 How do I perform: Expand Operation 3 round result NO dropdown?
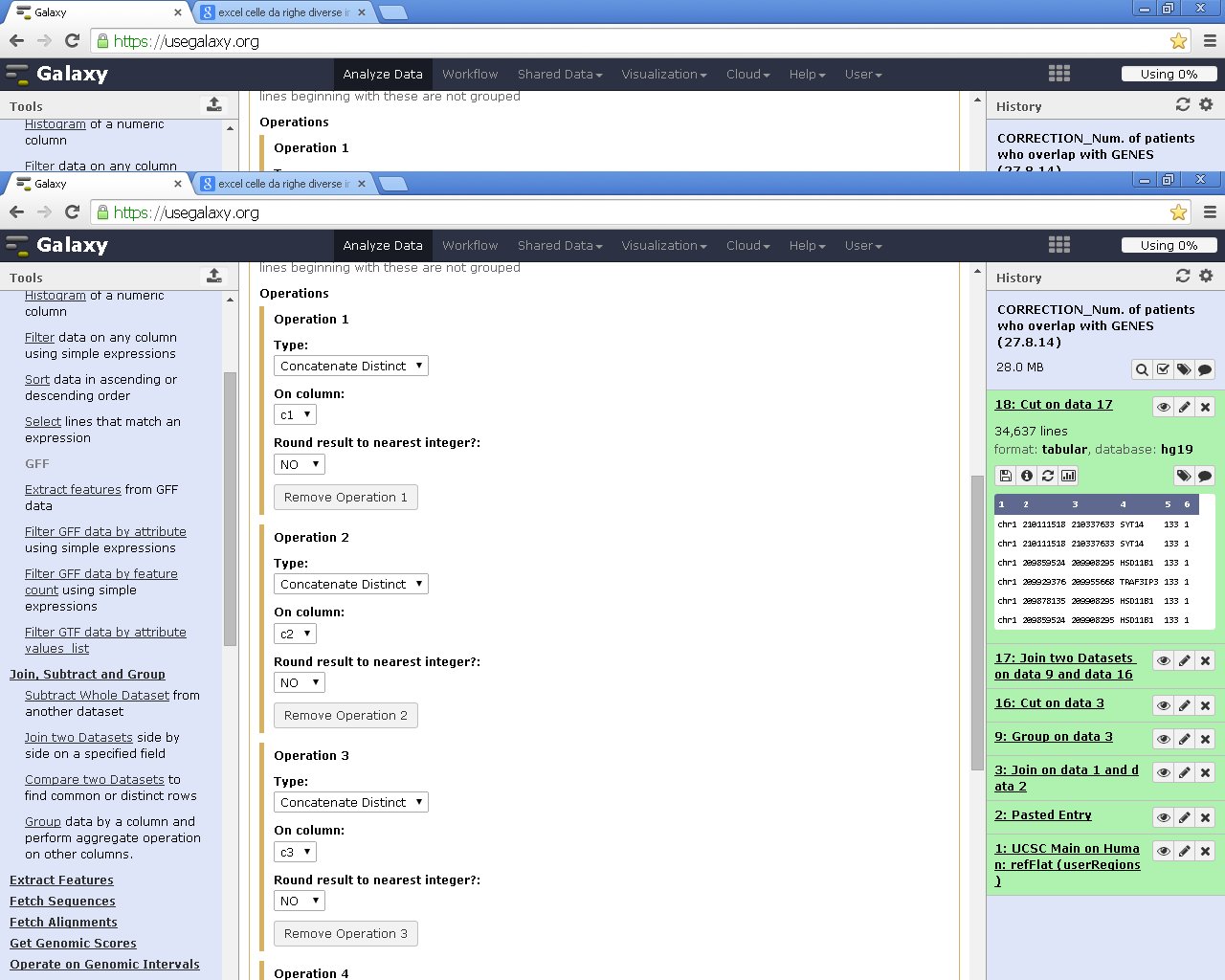[x=299, y=901]
